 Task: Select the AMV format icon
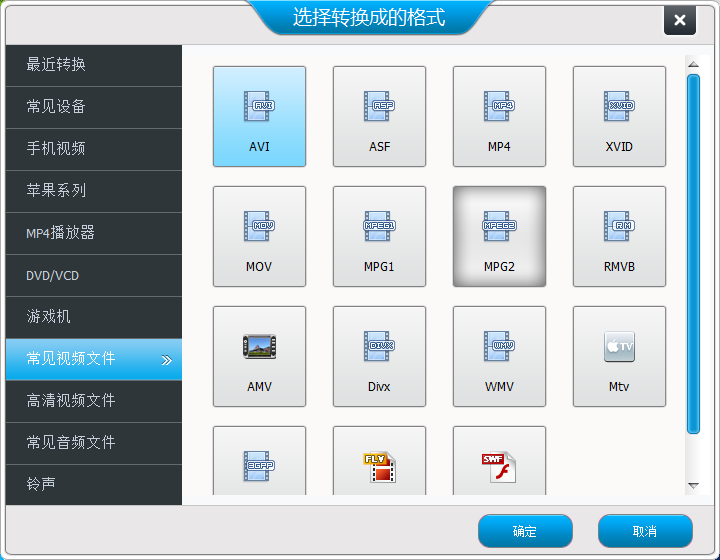pyautogui.click(x=259, y=347)
